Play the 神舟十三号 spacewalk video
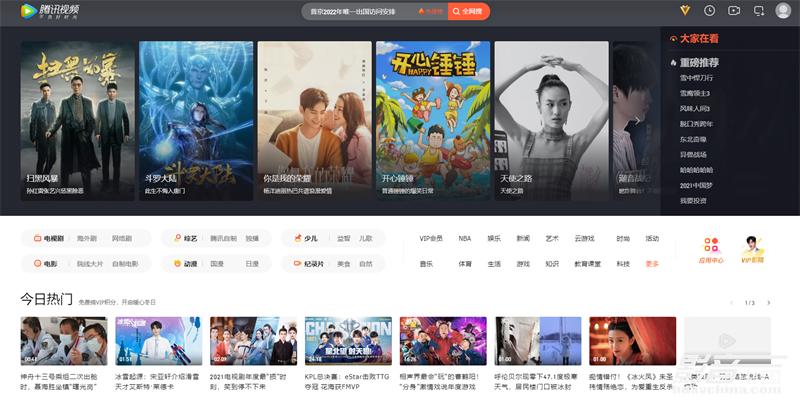Viewport: 800px width, 401px height. [x=64, y=341]
